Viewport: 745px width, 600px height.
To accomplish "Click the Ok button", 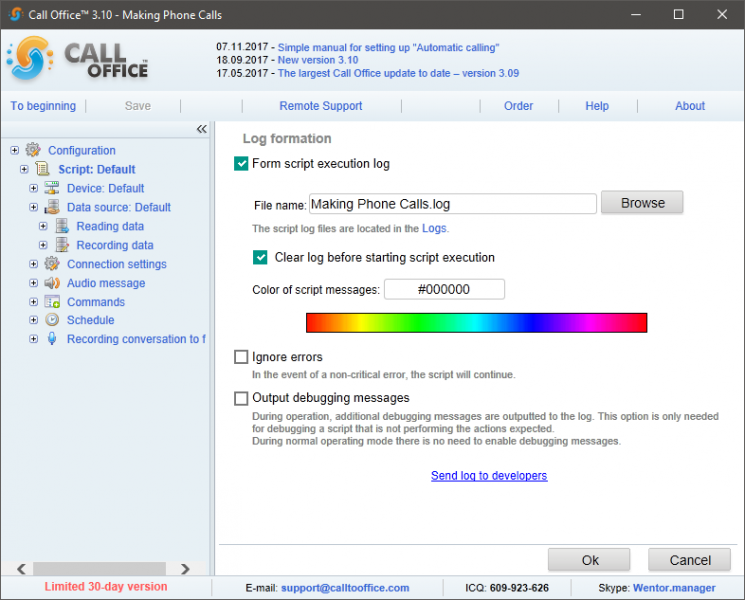I will coord(589,560).
